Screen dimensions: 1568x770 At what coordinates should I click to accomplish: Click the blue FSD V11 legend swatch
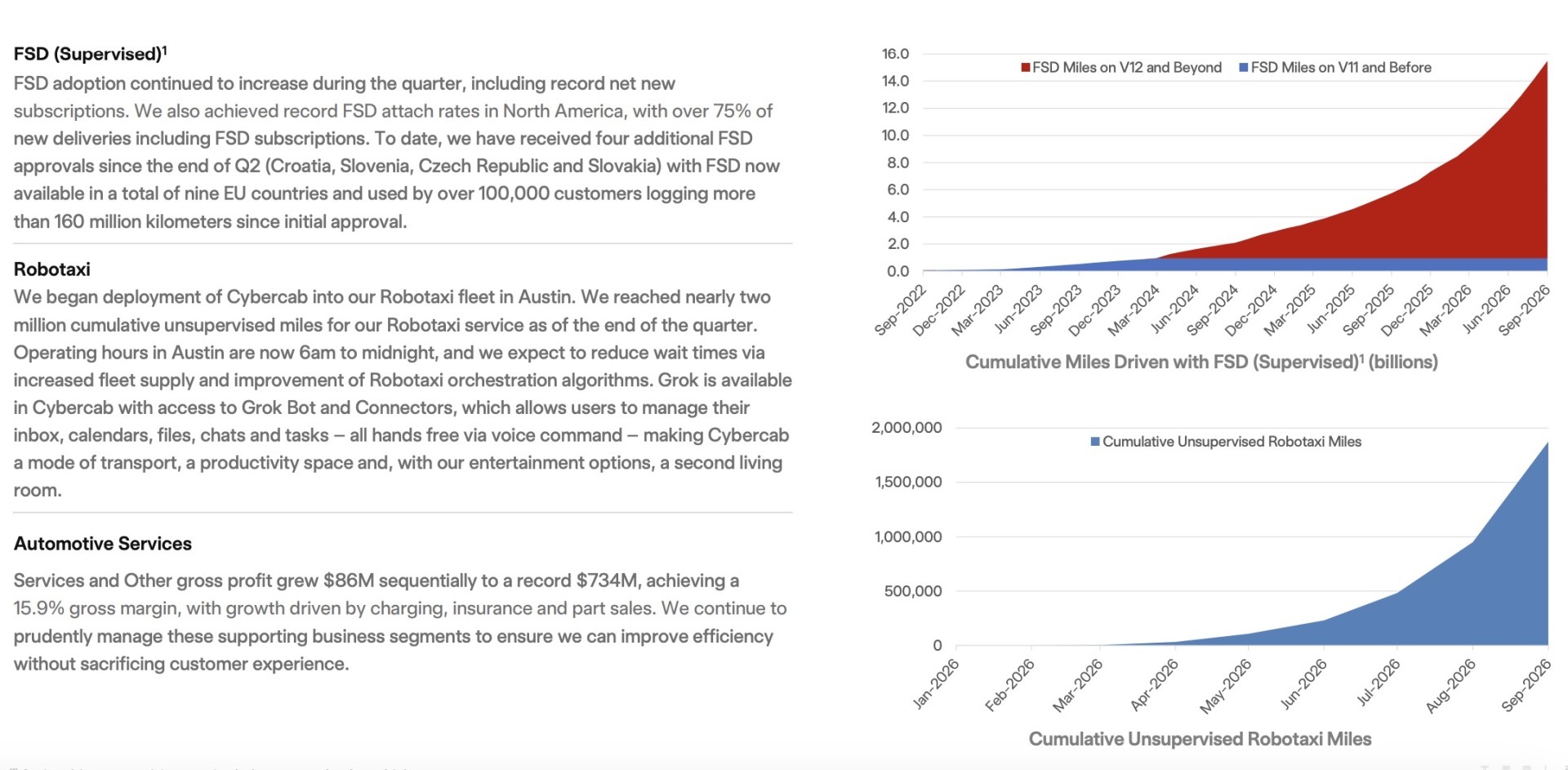click(1244, 68)
